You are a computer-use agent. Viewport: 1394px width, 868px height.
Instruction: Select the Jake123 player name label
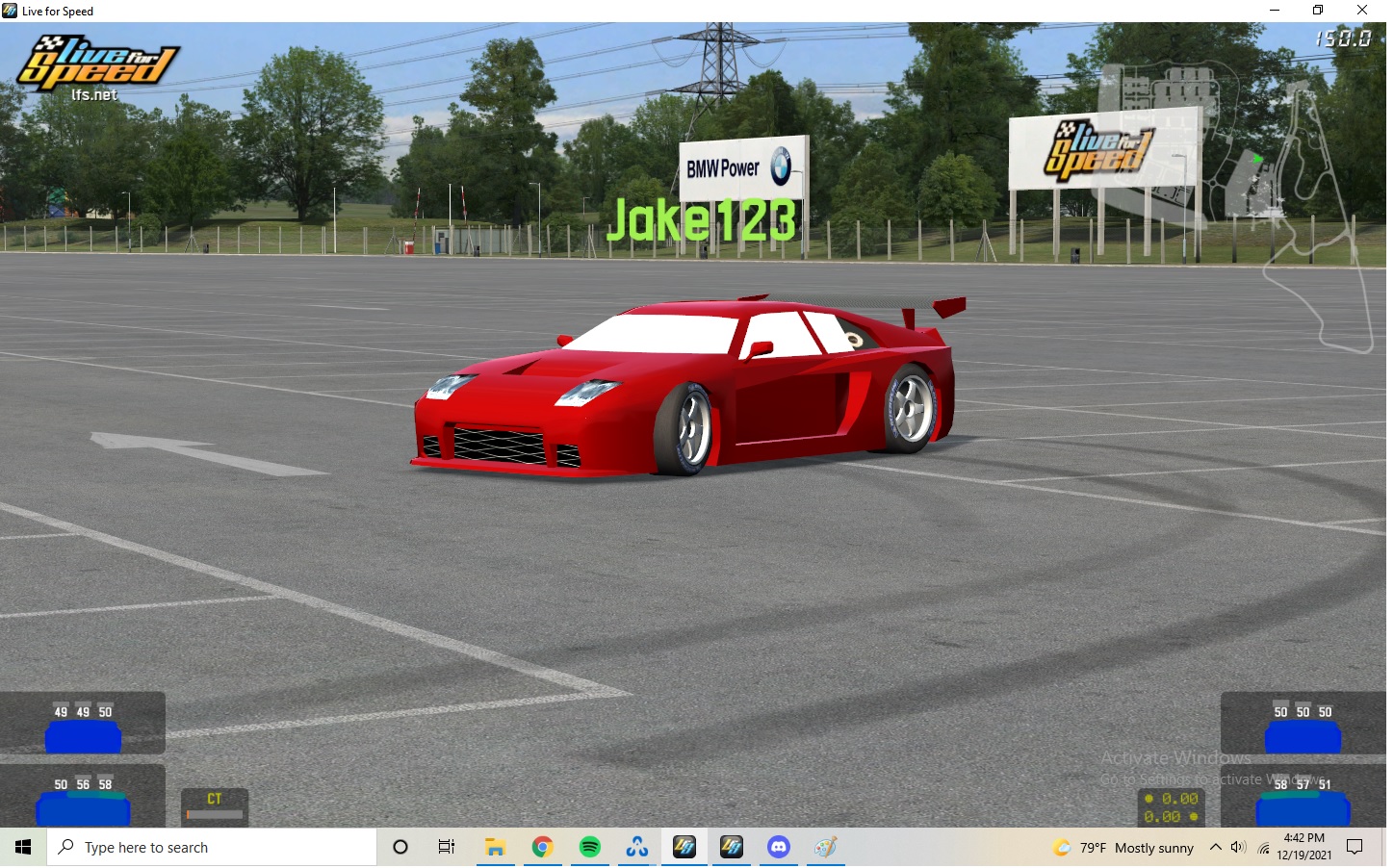pyautogui.click(x=701, y=219)
